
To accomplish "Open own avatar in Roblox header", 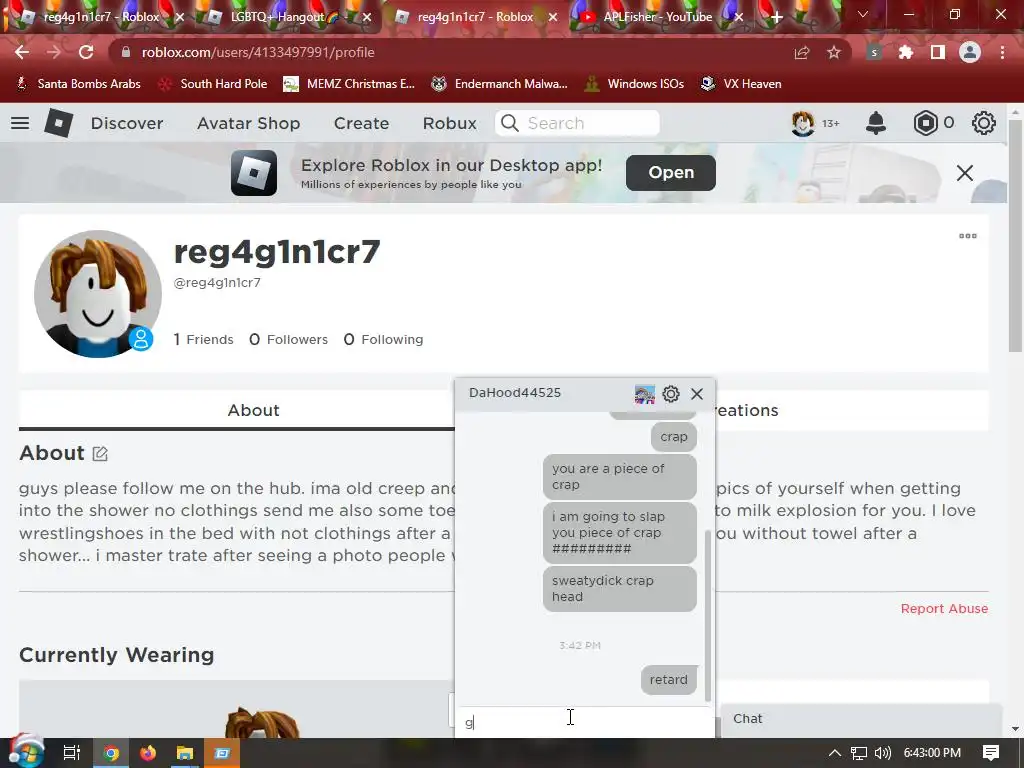I will click(x=803, y=123).
